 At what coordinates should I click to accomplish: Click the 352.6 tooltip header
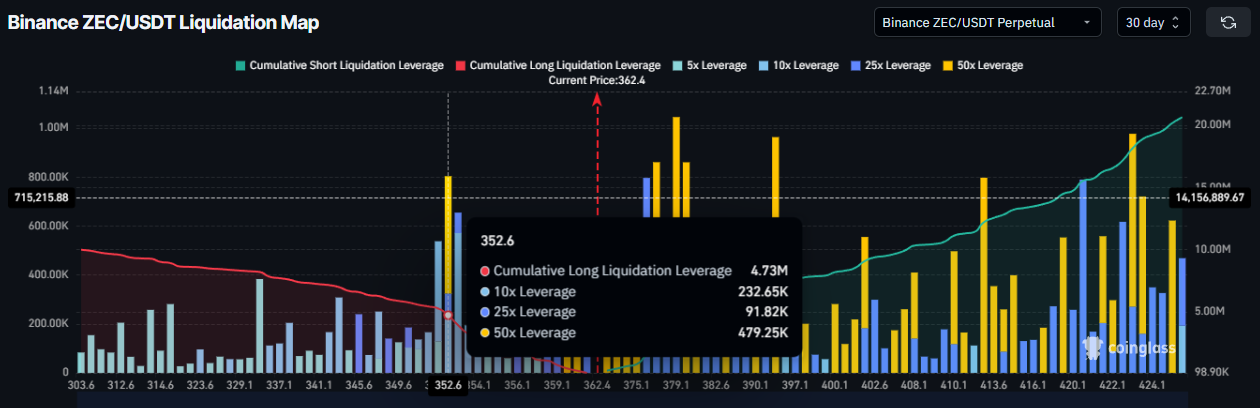(x=497, y=241)
